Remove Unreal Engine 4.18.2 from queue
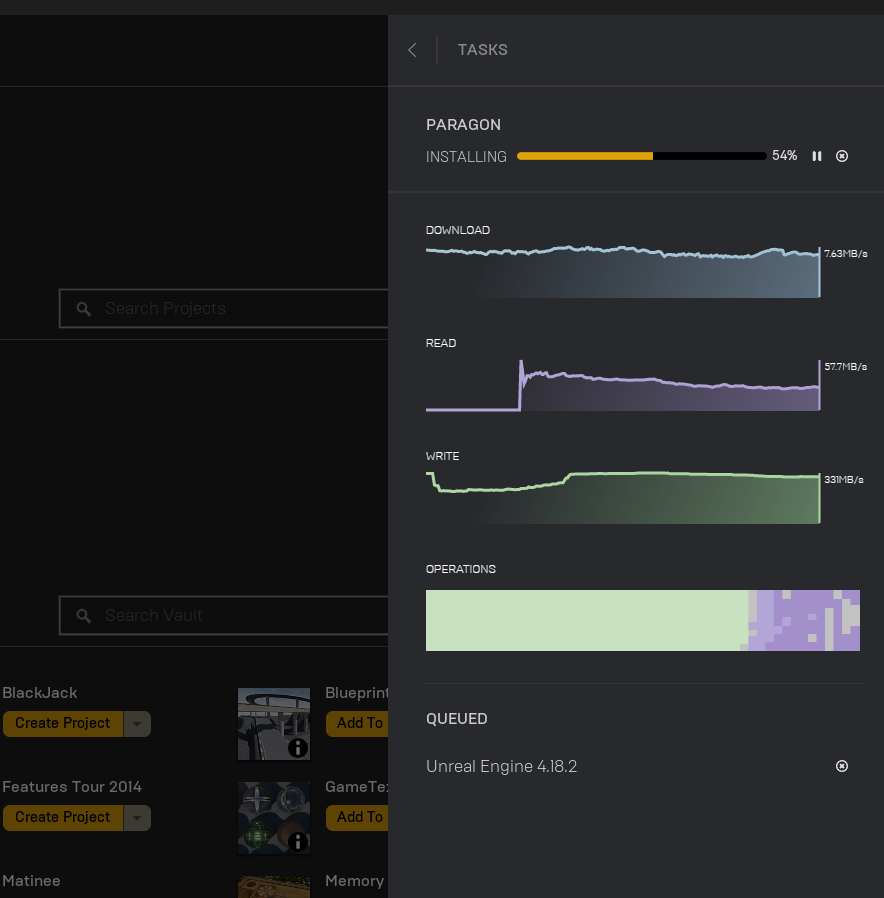 tap(842, 766)
